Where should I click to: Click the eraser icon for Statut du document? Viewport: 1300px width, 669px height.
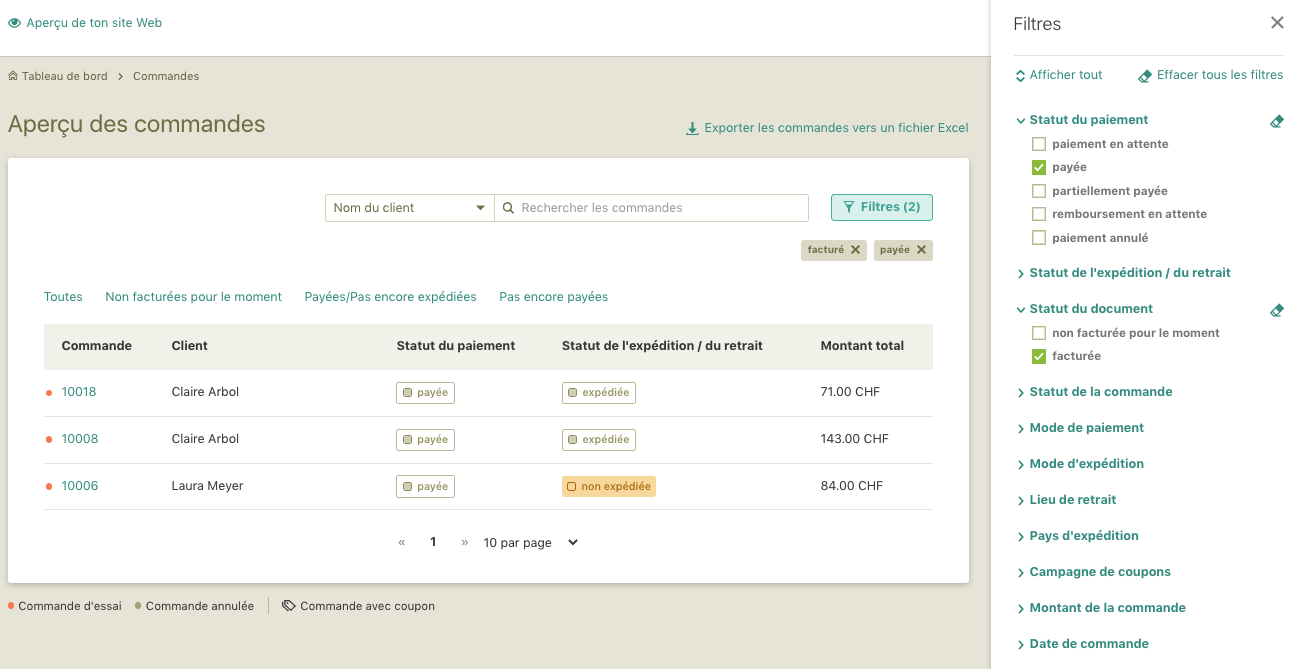pos(1276,310)
